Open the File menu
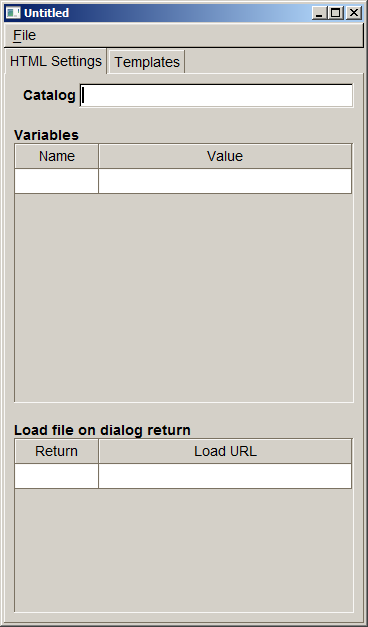Image resolution: width=368 pixels, height=627 pixels. point(24,36)
